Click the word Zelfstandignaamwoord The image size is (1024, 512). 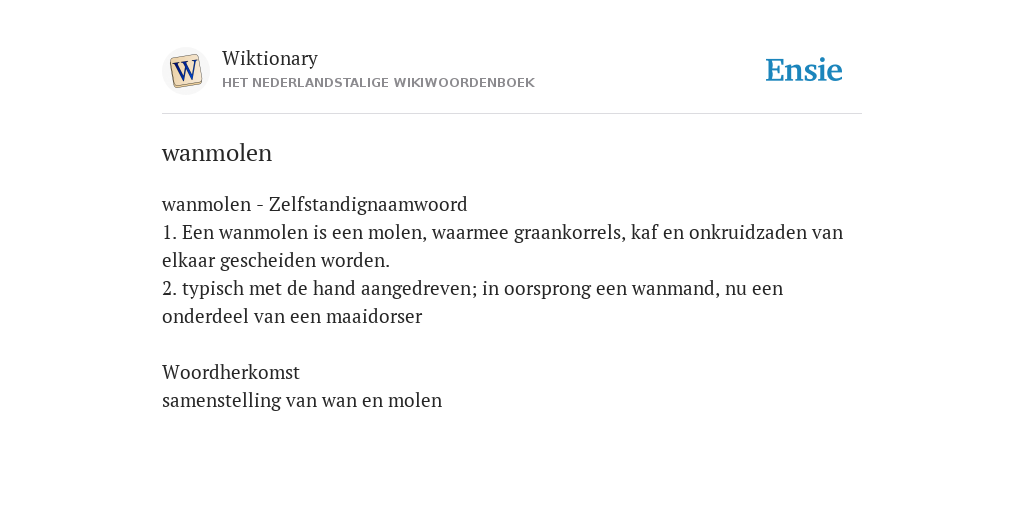click(368, 204)
